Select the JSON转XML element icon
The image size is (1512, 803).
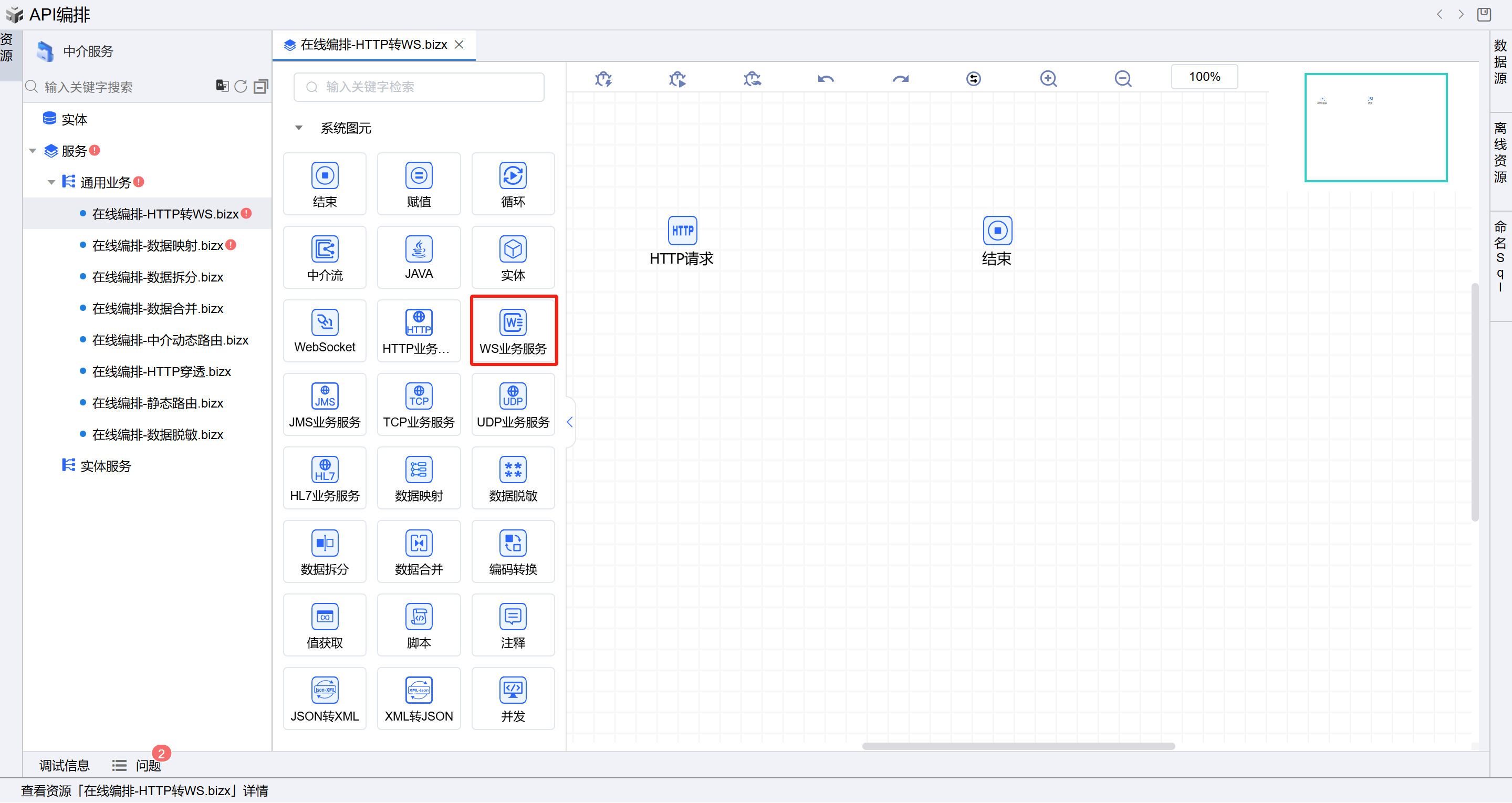coord(325,690)
